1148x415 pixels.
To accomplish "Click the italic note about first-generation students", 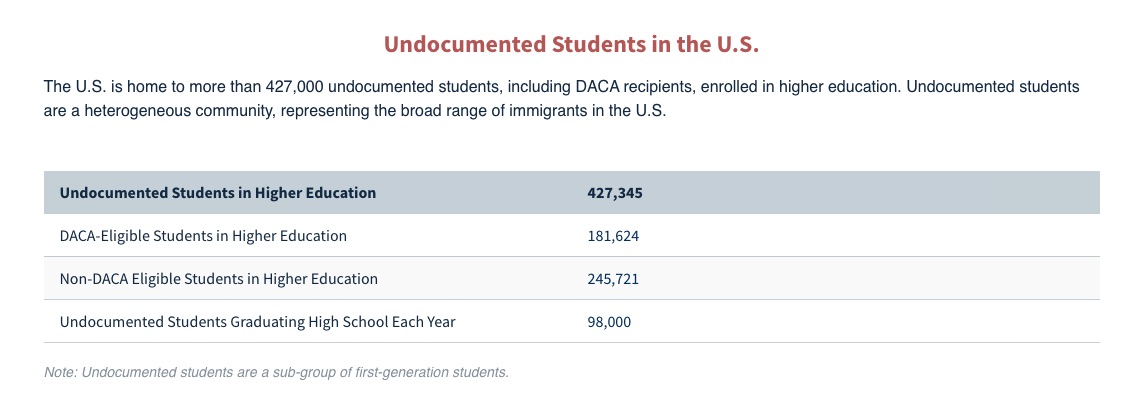I will (276, 372).
